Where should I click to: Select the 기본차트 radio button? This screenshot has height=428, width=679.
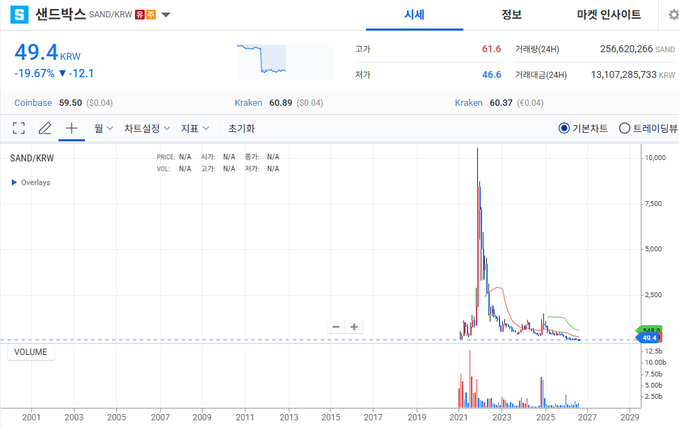pyautogui.click(x=563, y=128)
